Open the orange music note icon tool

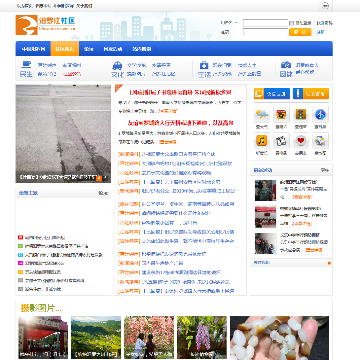click(x=262, y=141)
